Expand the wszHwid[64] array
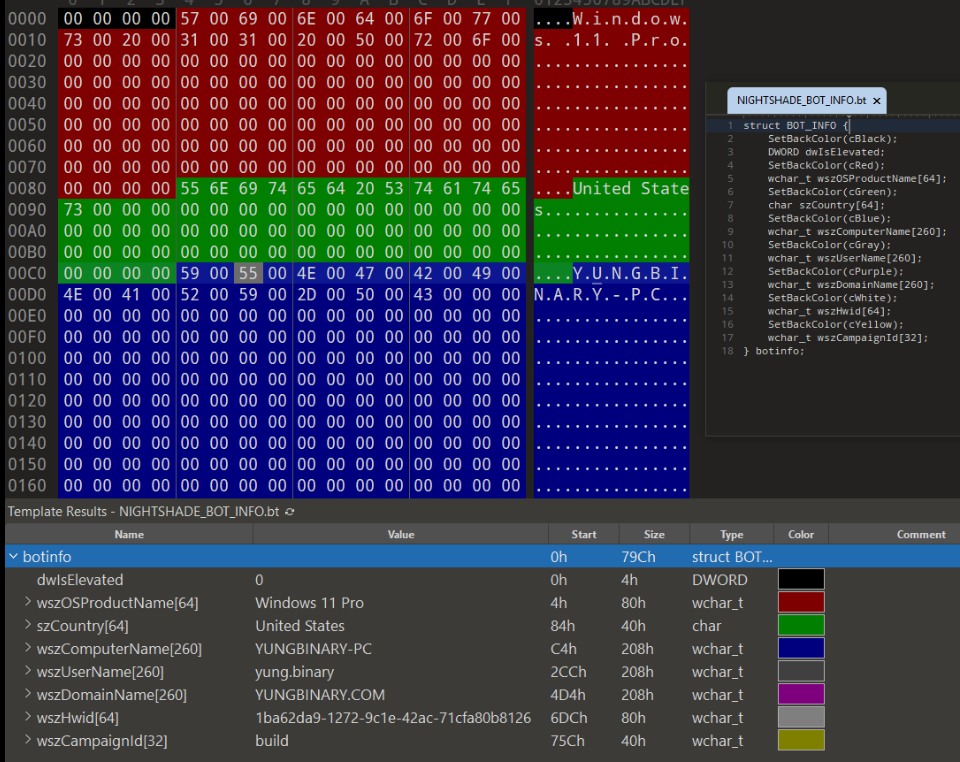The image size is (960, 762). coord(28,717)
